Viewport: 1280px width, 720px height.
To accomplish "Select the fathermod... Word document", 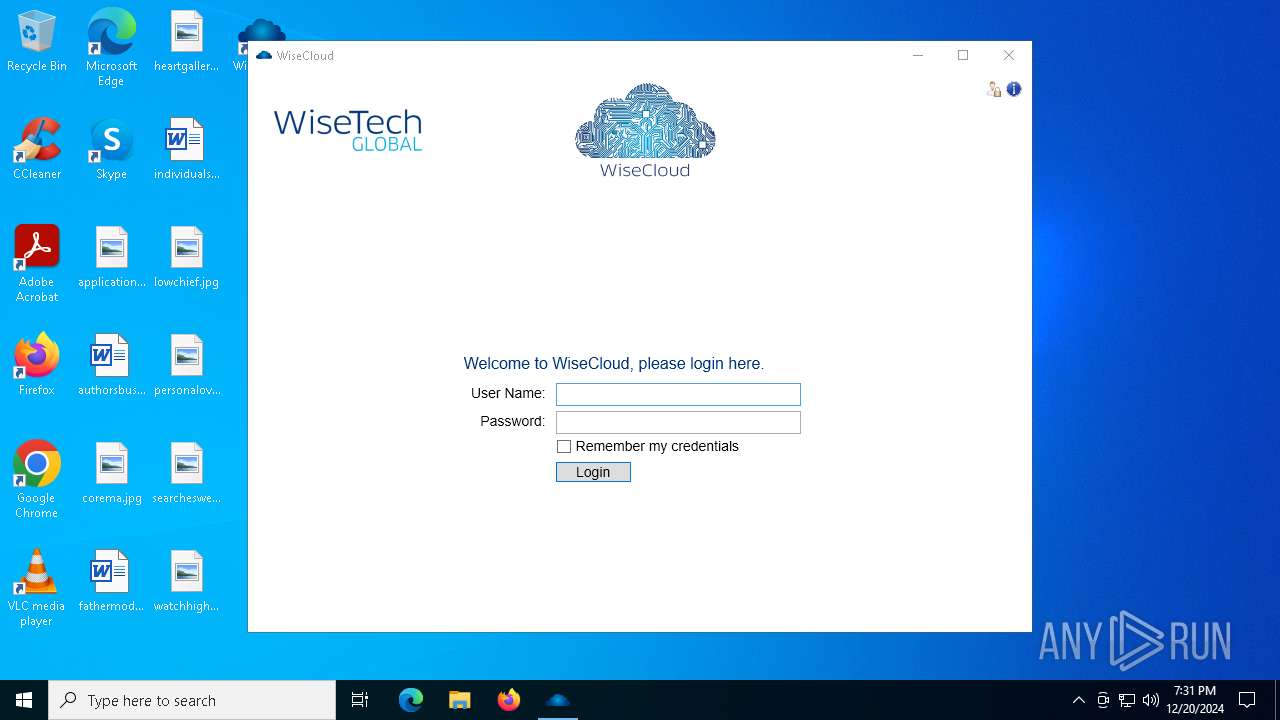I will (x=111, y=582).
